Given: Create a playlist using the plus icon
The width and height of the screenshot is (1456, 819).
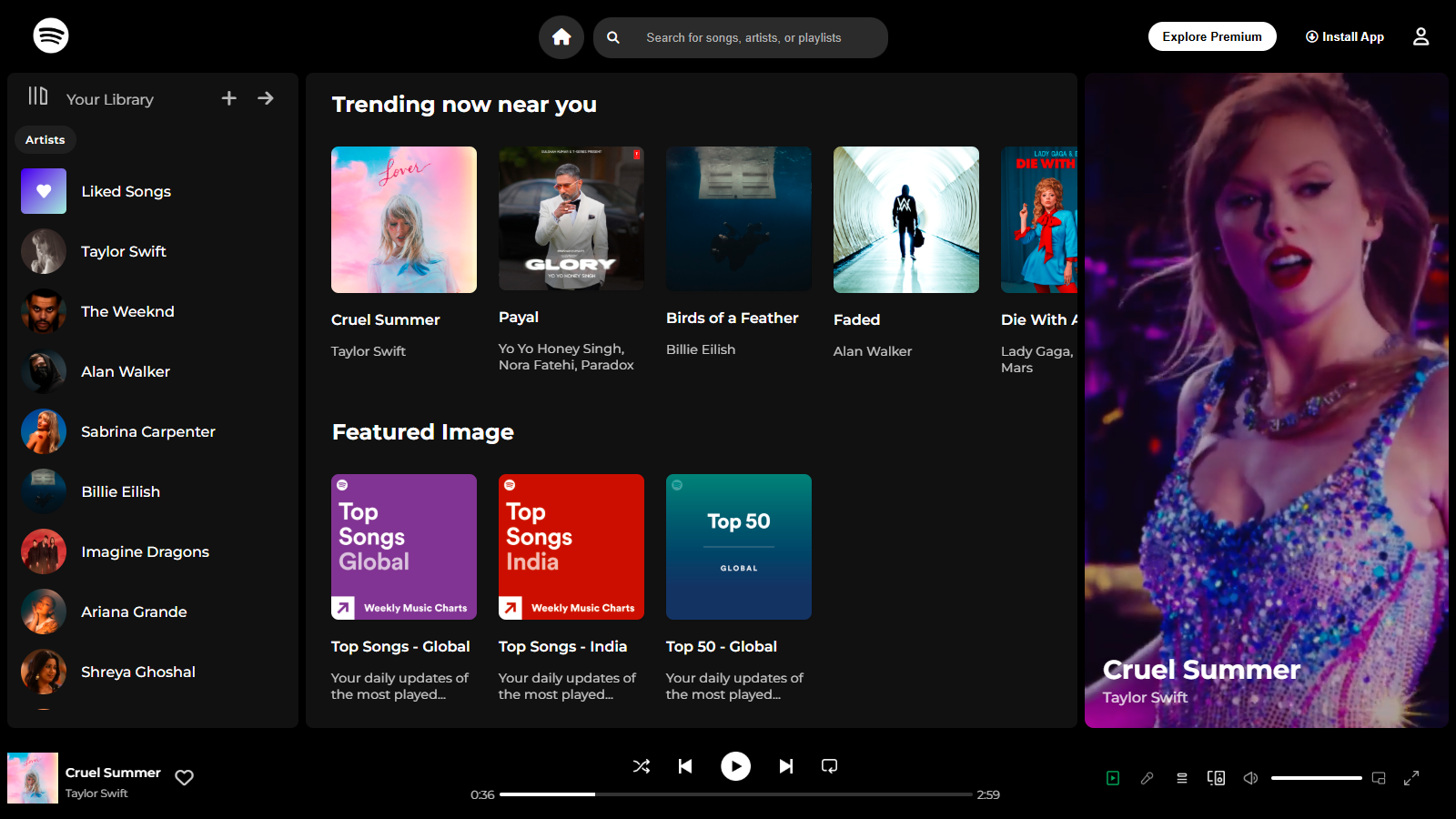Looking at the screenshot, I should [229, 98].
